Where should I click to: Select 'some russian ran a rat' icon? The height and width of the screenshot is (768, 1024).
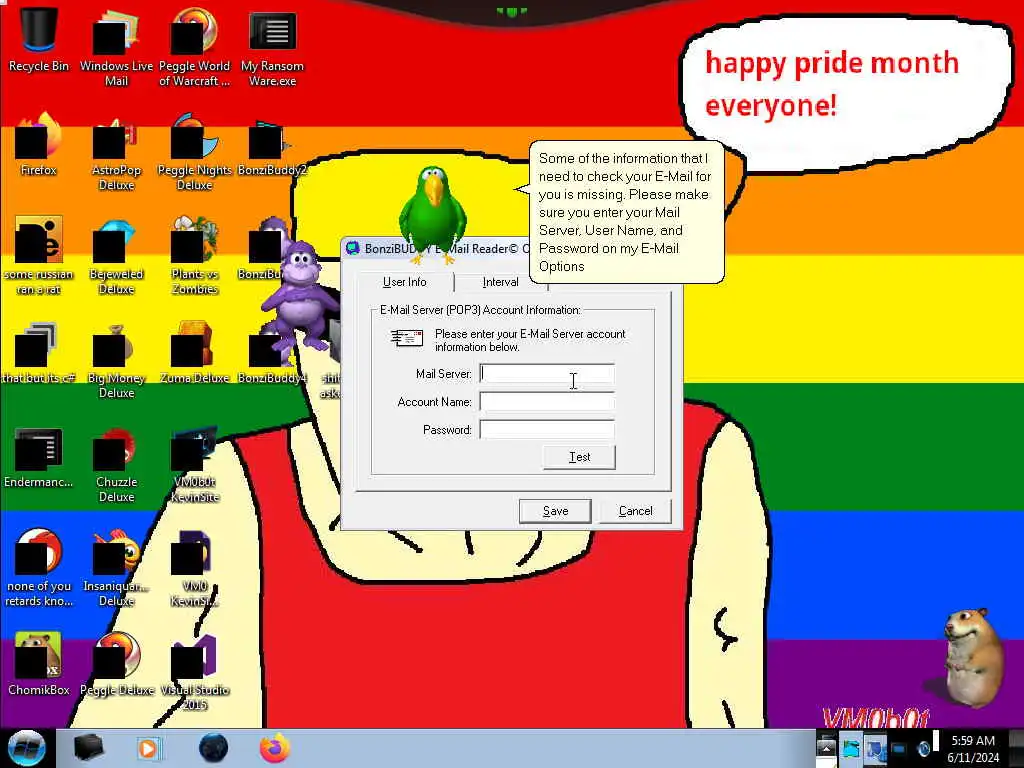click(39, 256)
